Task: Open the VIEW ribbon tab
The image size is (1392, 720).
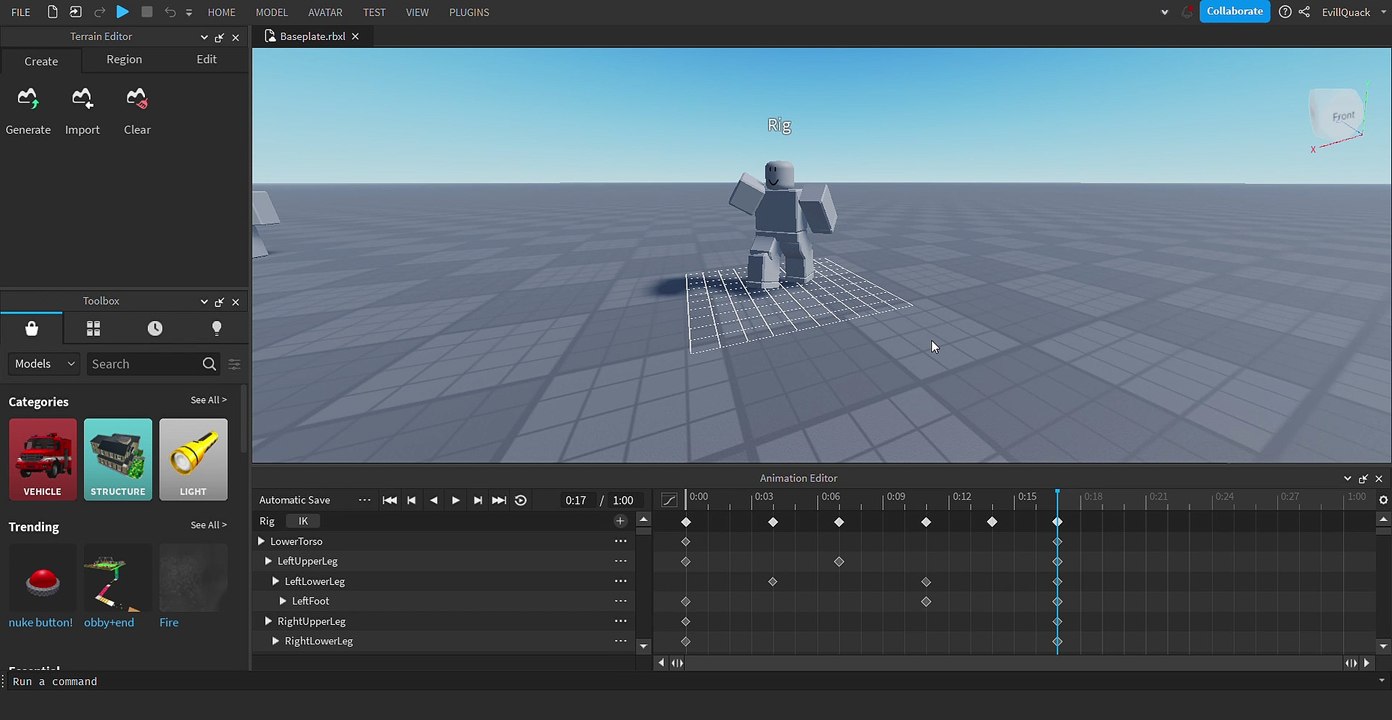Action: [x=417, y=12]
